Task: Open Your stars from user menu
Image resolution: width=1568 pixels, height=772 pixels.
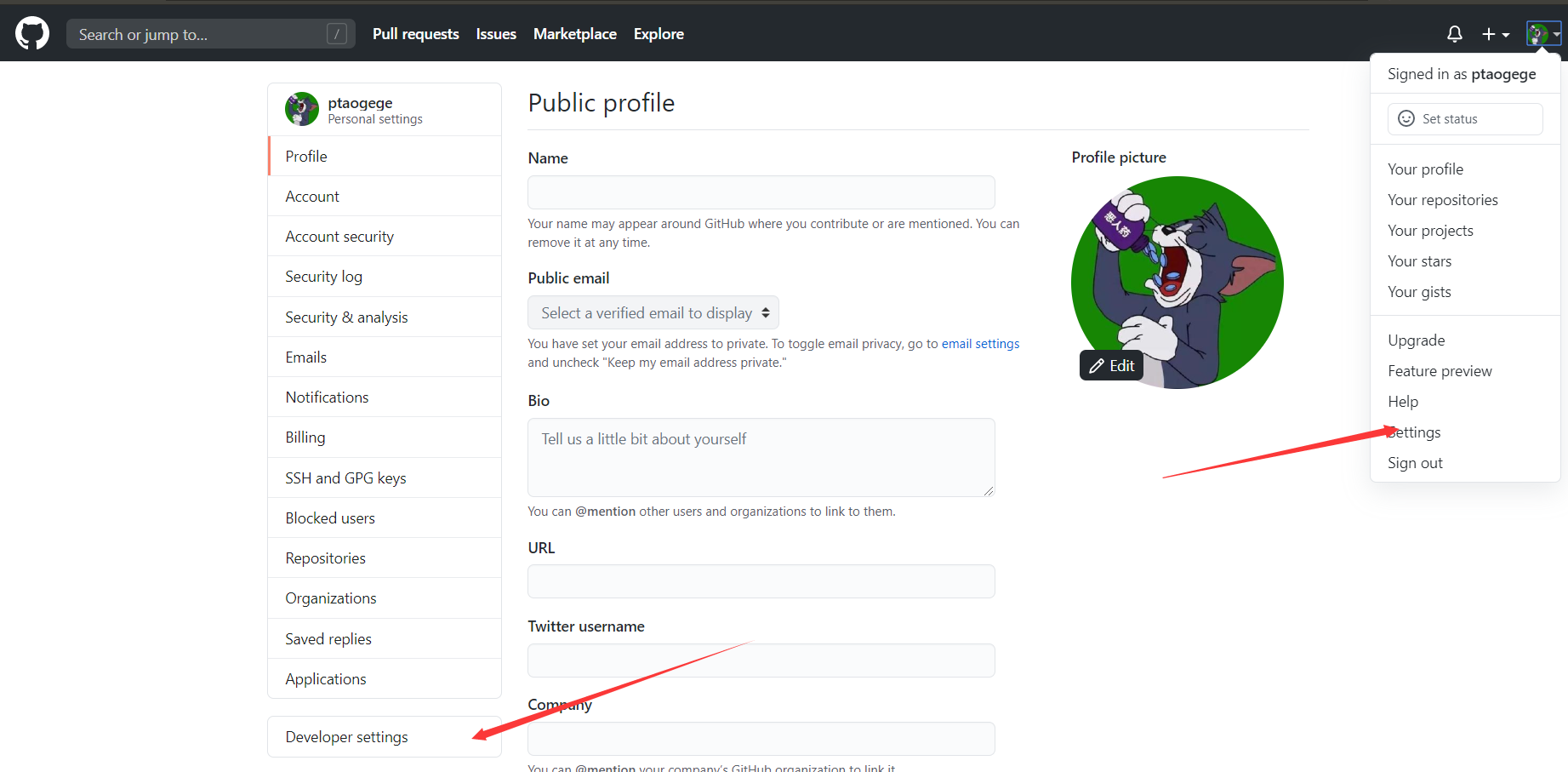Action: click(x=1465, y=260)
